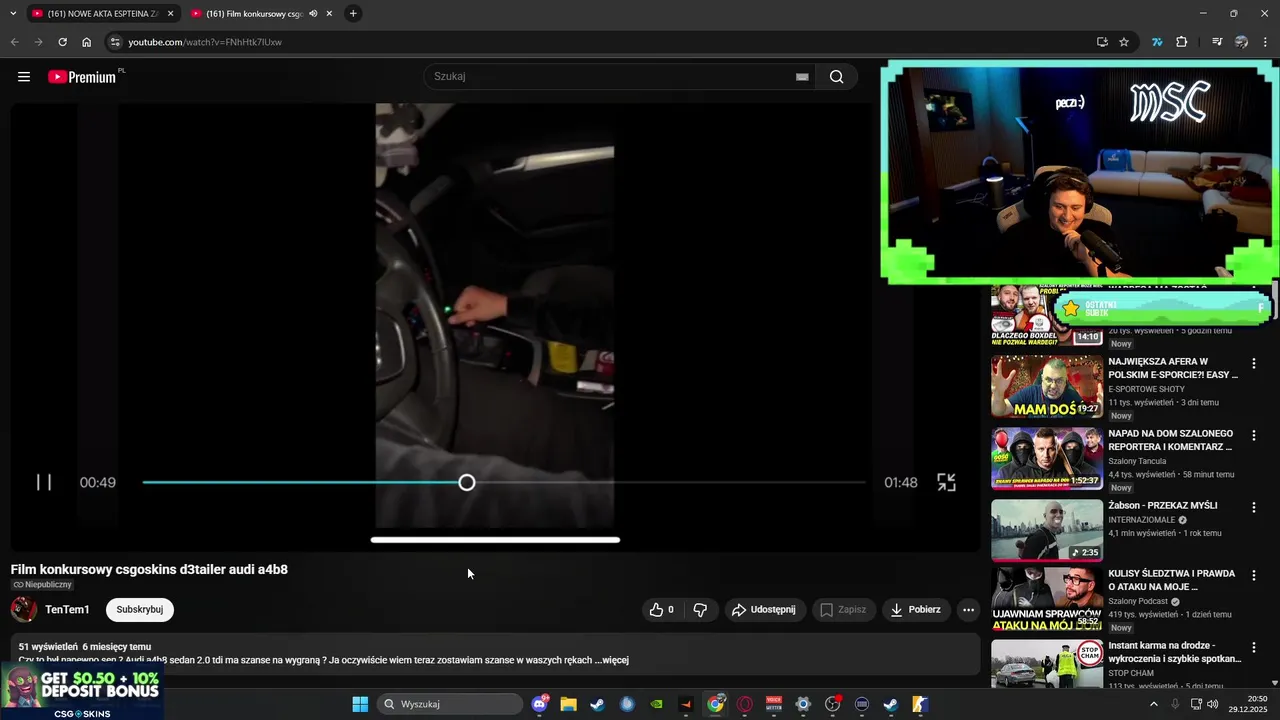This screenshot has width=1280, height=720.
Task: Switch to the NOWE AKTA ESPTEINA tab
Action: point(102,14)
